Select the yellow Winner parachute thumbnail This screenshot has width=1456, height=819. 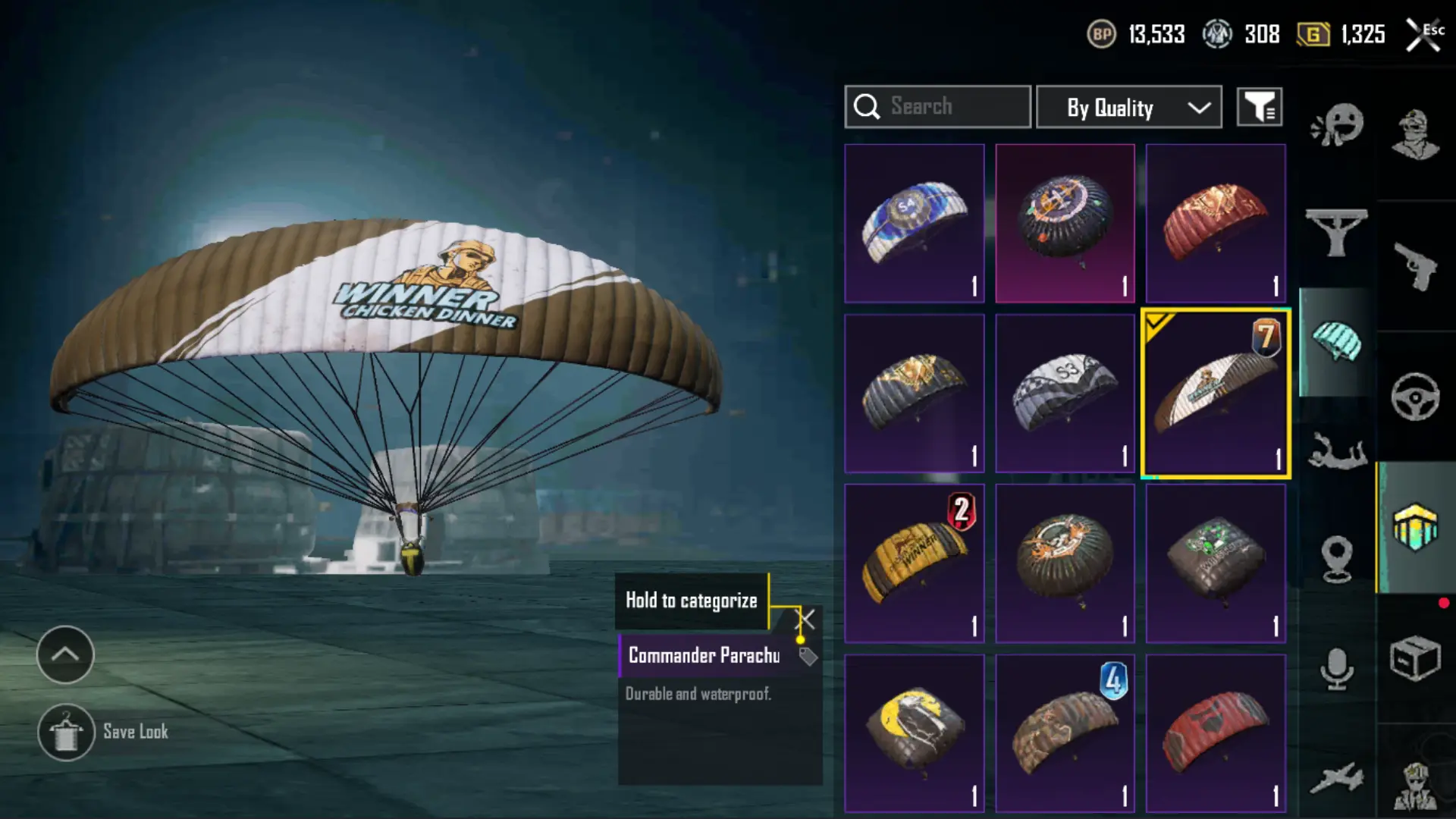point(915,563)
